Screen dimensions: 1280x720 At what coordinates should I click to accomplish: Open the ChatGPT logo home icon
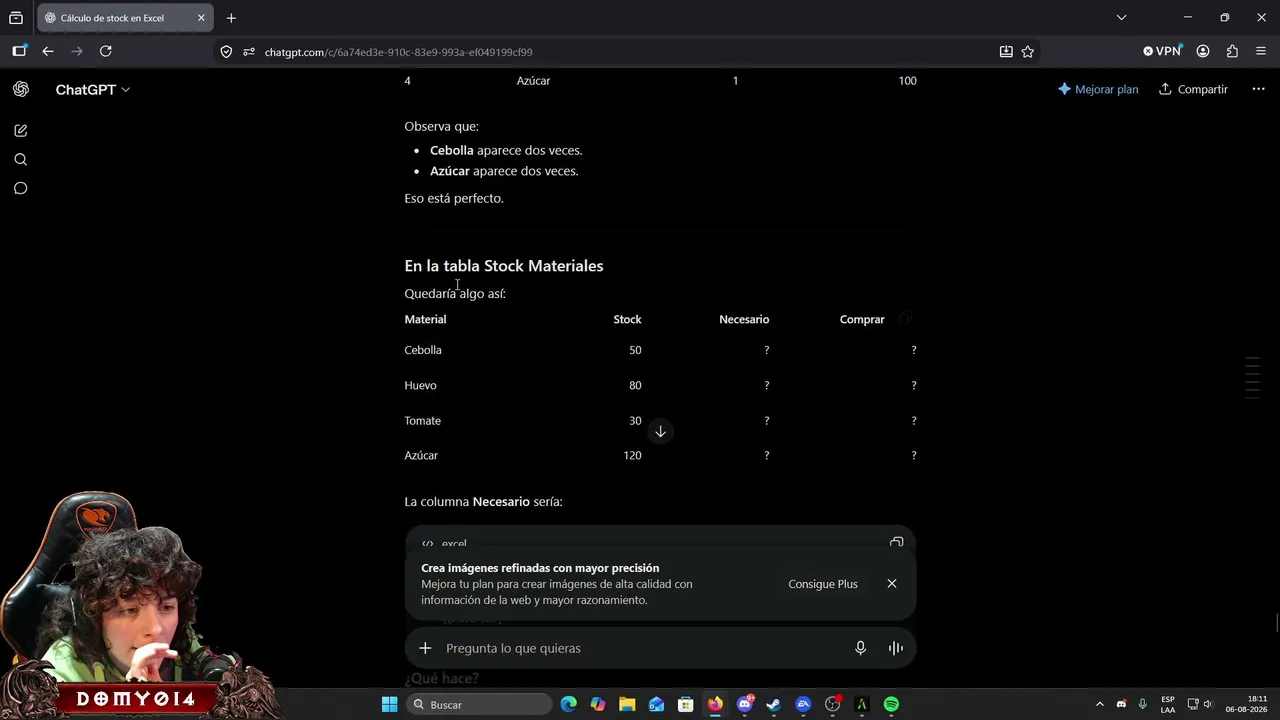pyautogui.click(x=20, y=89)
